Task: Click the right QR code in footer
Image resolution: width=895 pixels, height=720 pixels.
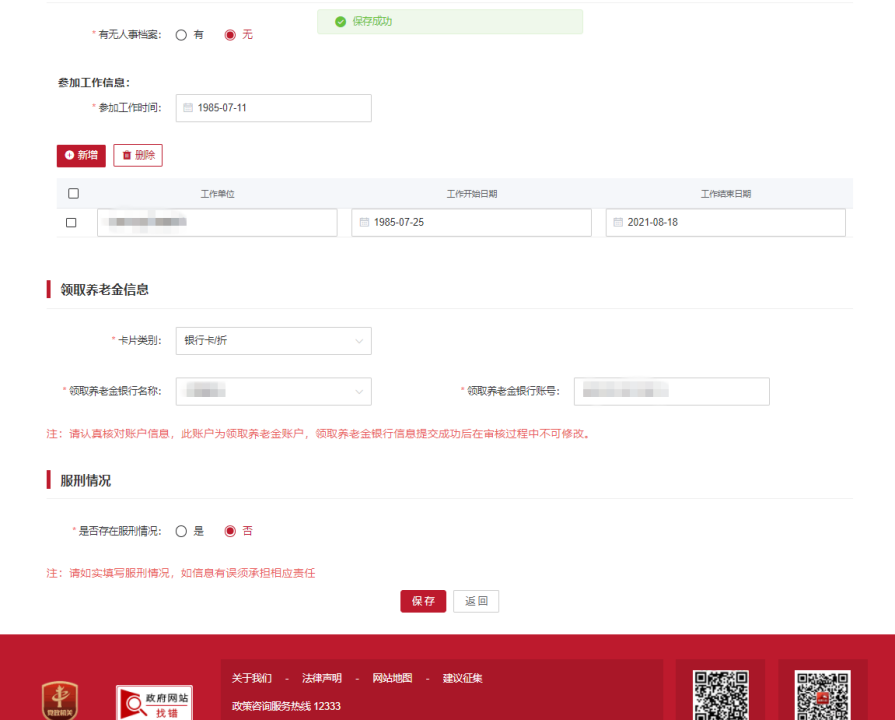Action: click(823, 695)
